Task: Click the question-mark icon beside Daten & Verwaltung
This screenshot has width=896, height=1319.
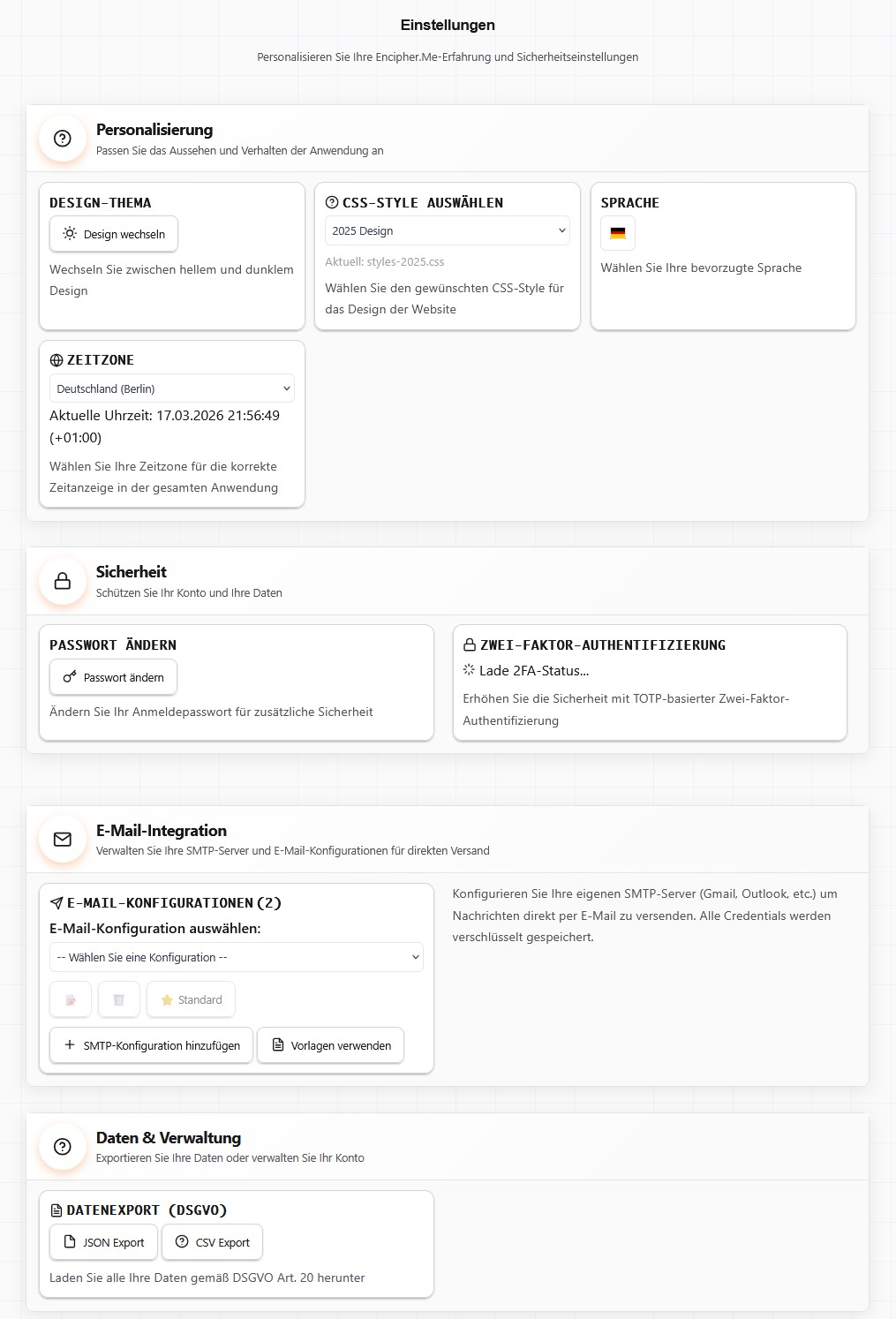Action: [62, 1147]
